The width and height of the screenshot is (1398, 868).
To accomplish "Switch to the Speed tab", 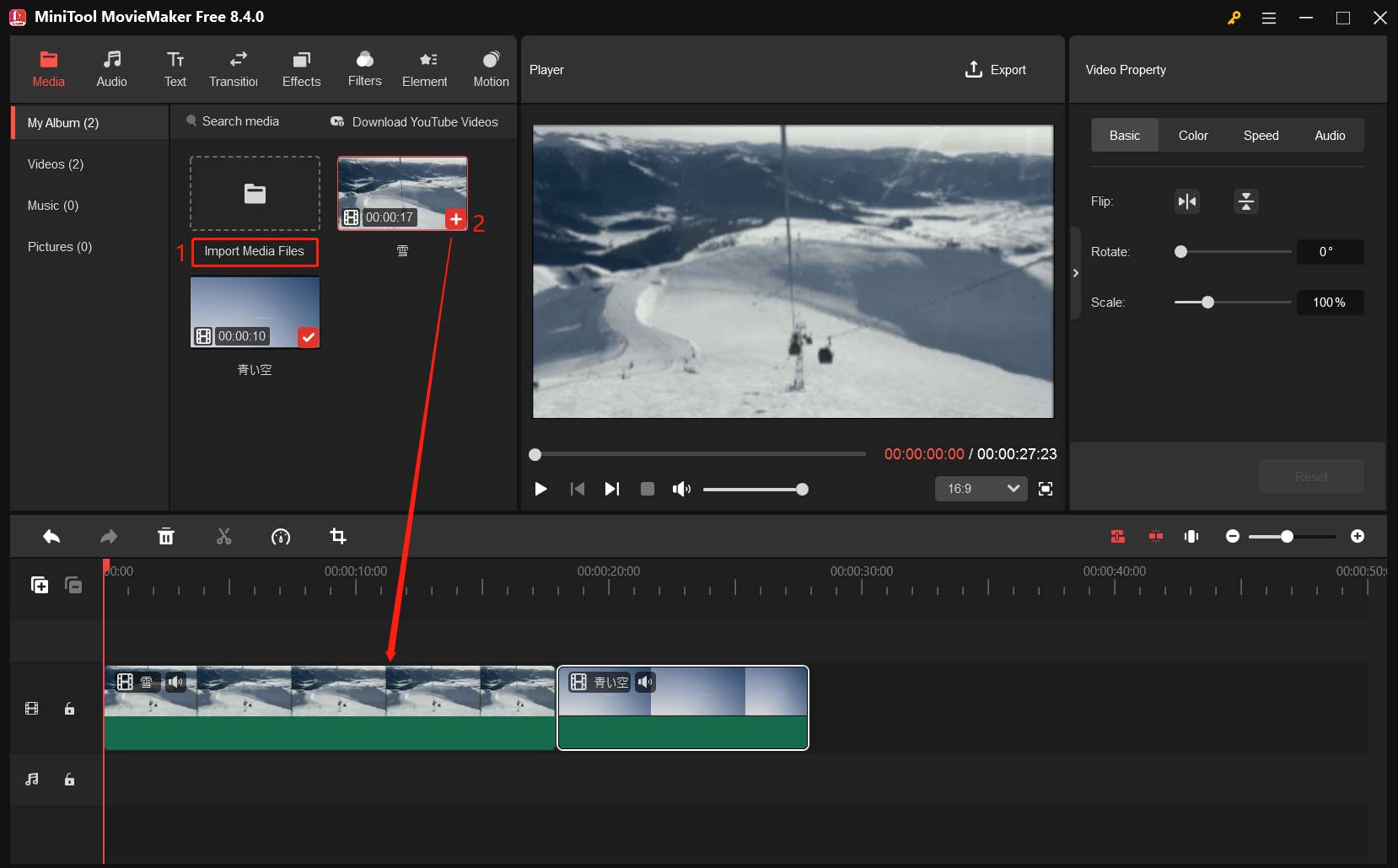I will (1261, 135).
